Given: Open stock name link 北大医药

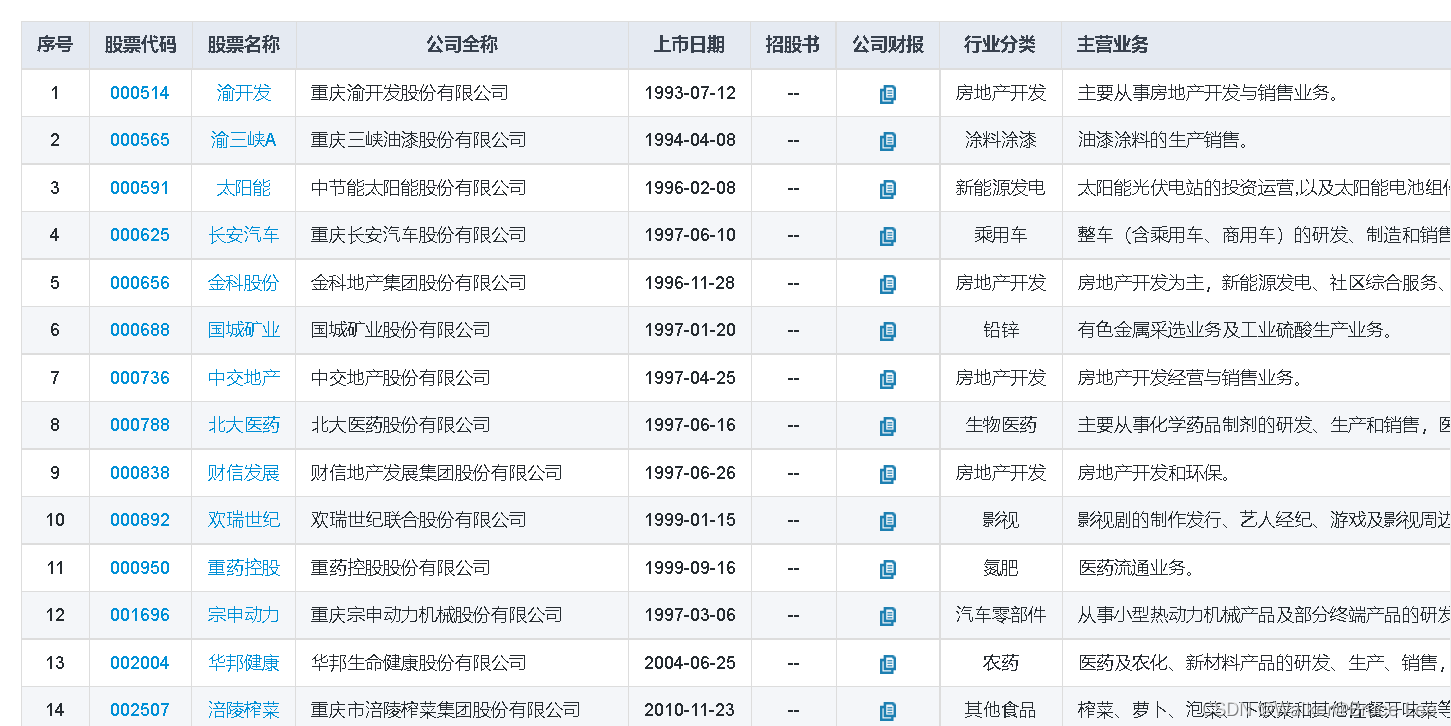Looking at the screenshot, I should pos(244,425).
